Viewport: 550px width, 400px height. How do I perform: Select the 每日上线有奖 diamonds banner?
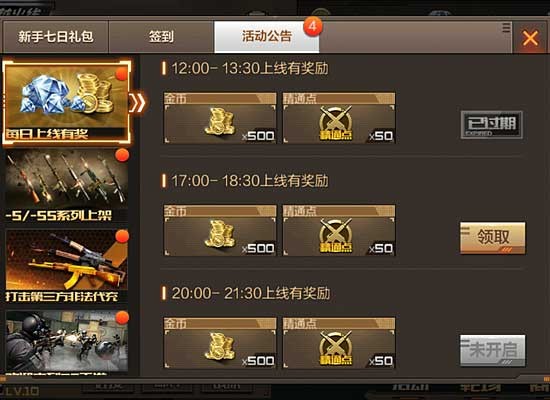tap(67, 102)
